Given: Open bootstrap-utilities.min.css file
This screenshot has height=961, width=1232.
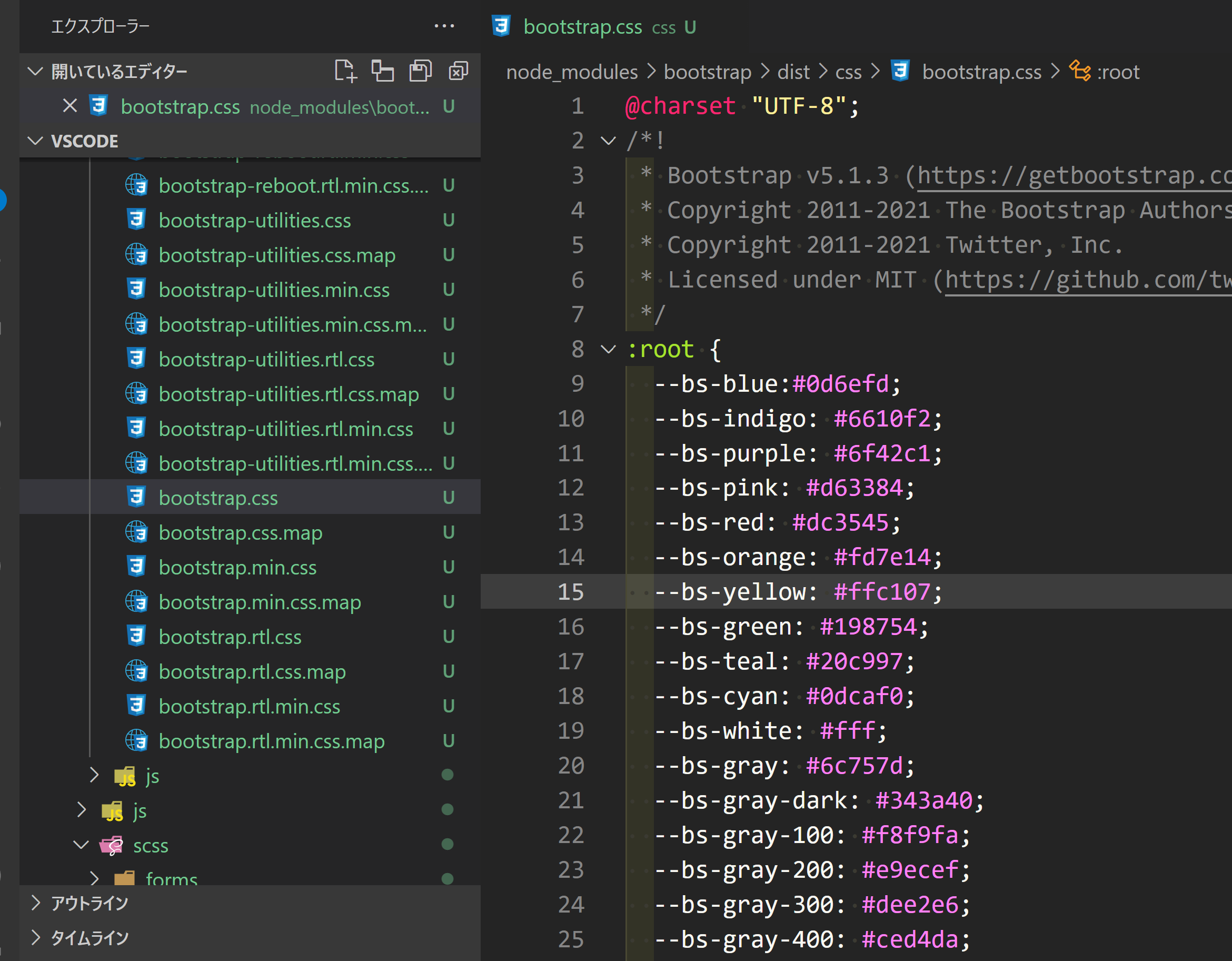Looking at the screenshot, I should pyautogui.click(x=274, y=290).
